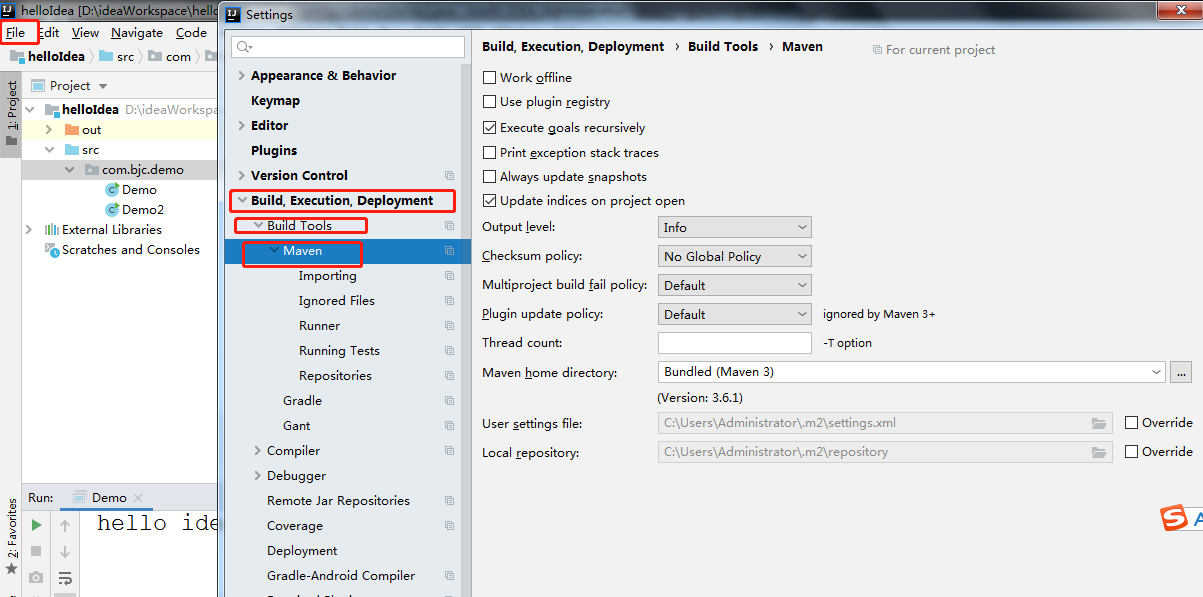Expand Appearance & Behavior settings node
Image resolution: width=1203 pixels, height=597 pixels.
(241, 76)
